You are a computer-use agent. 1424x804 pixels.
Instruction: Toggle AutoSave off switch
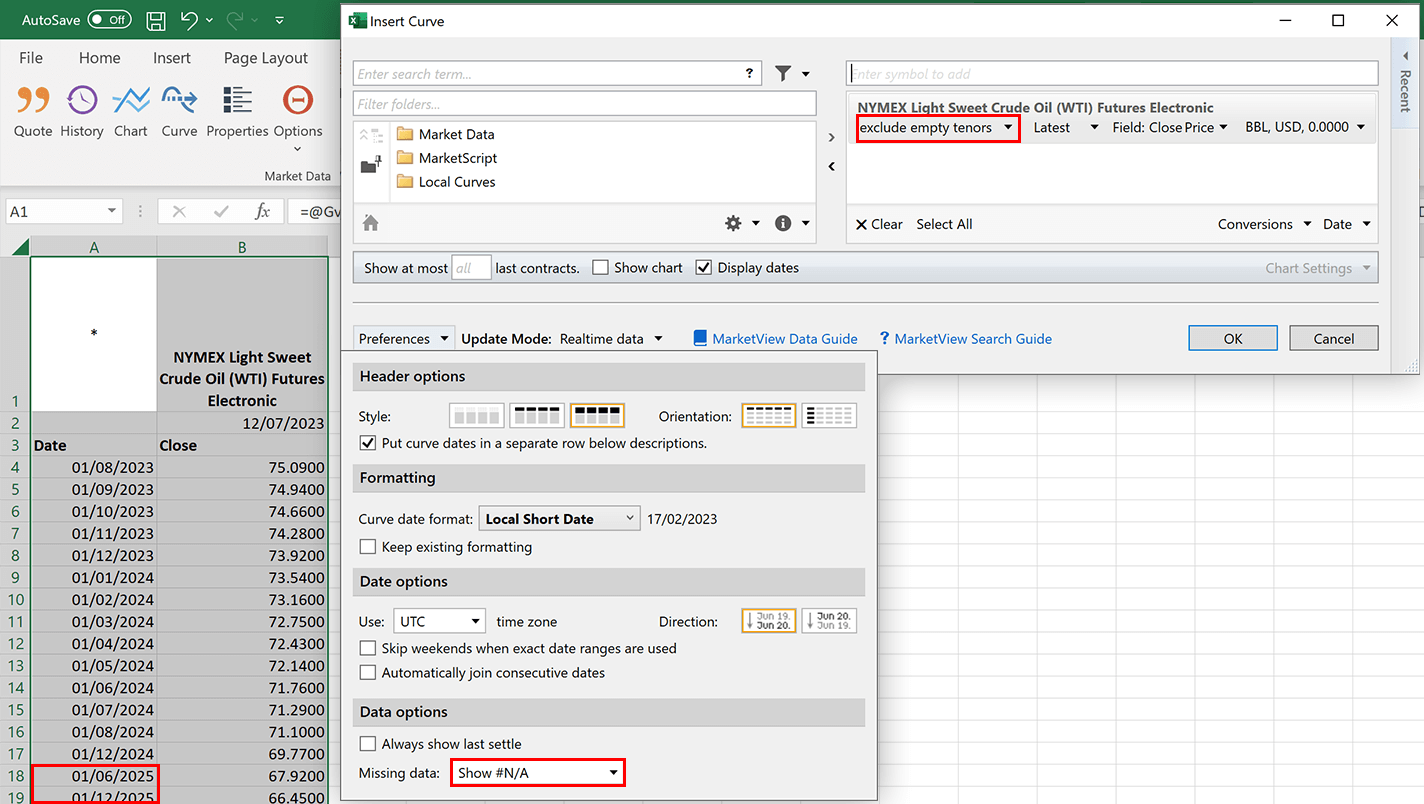pos(109,20)
